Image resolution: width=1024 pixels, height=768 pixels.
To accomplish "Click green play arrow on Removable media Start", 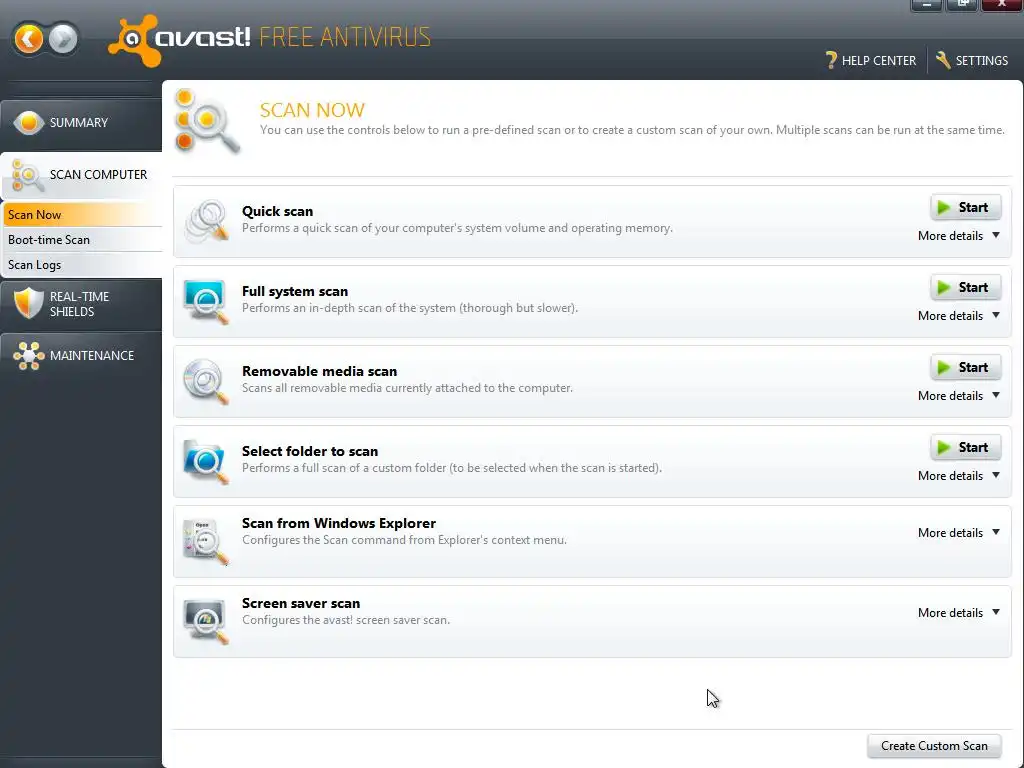I will pos(944,368).
